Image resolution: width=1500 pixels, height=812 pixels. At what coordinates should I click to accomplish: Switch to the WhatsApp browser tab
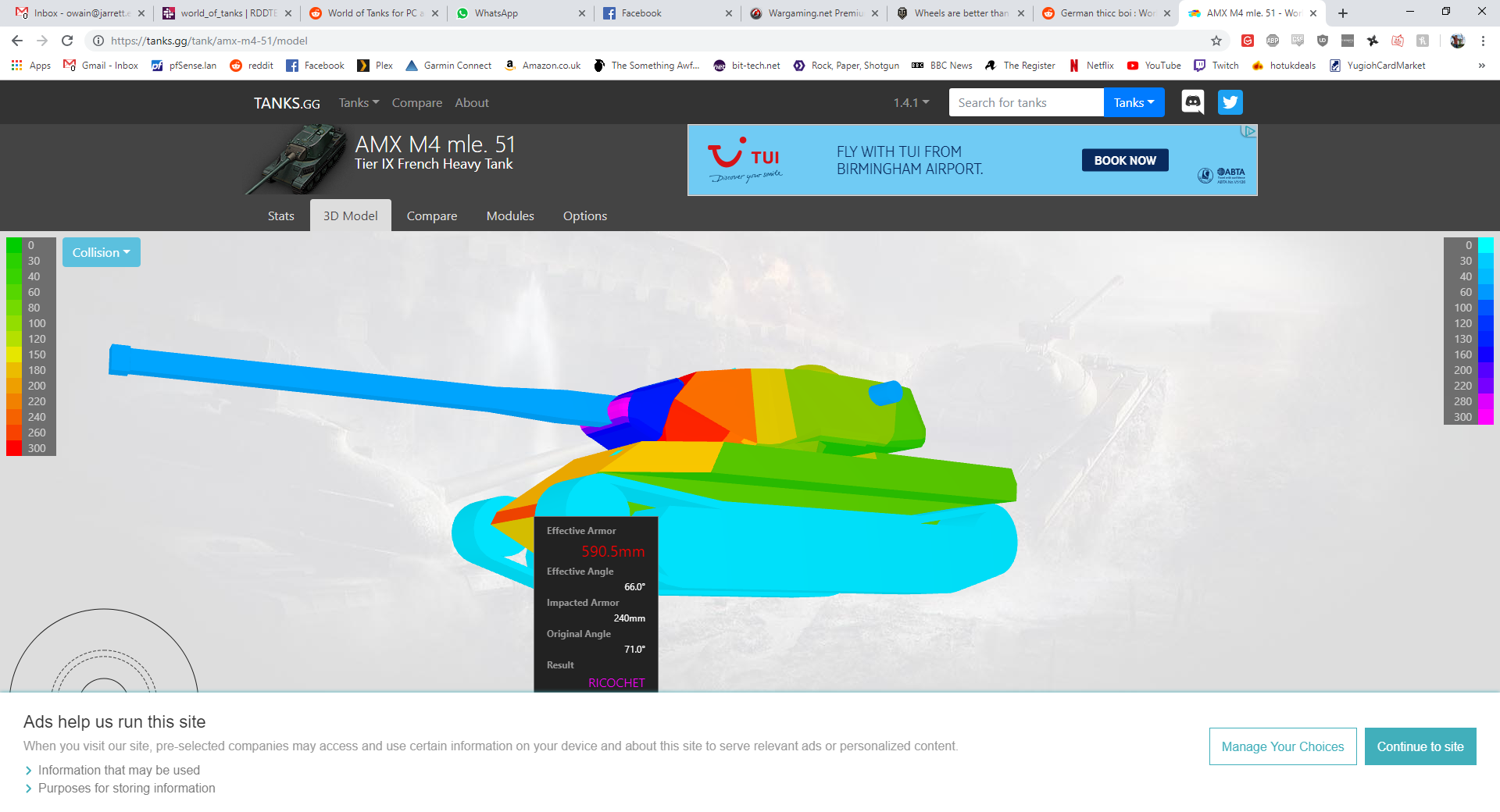click(520, 13)
